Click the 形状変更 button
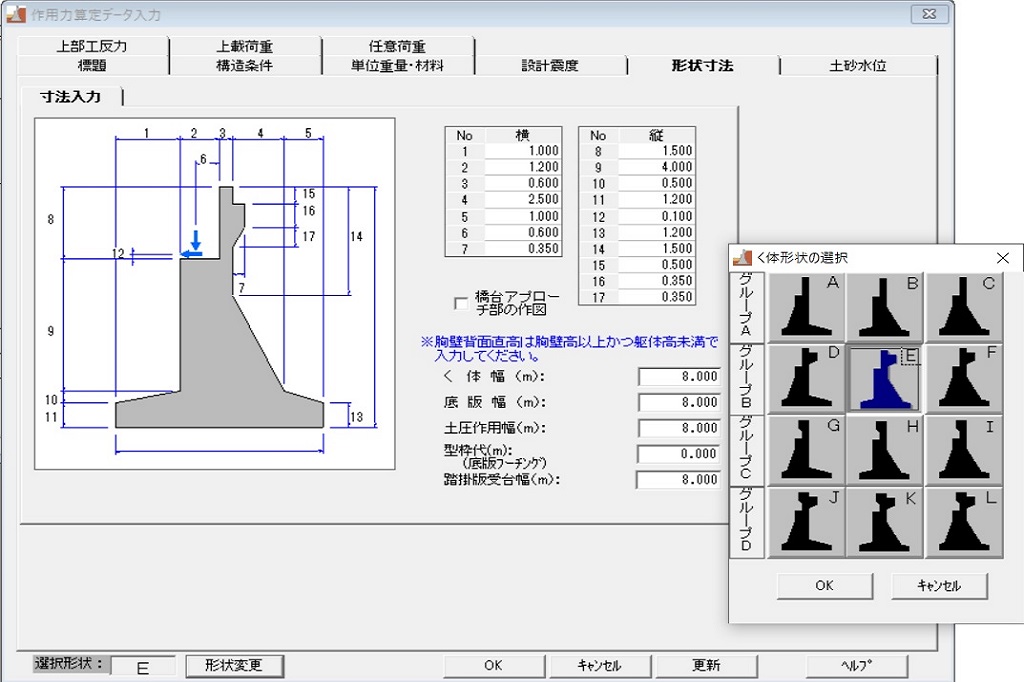Viewport: 1024px width, 682px height. click(234, 666)
